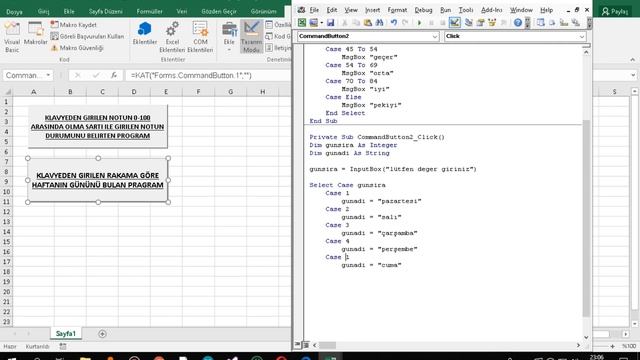Open the Insert menu in VBA editor
The width and height of the screenshot is (640, 360).
point(372,10)
